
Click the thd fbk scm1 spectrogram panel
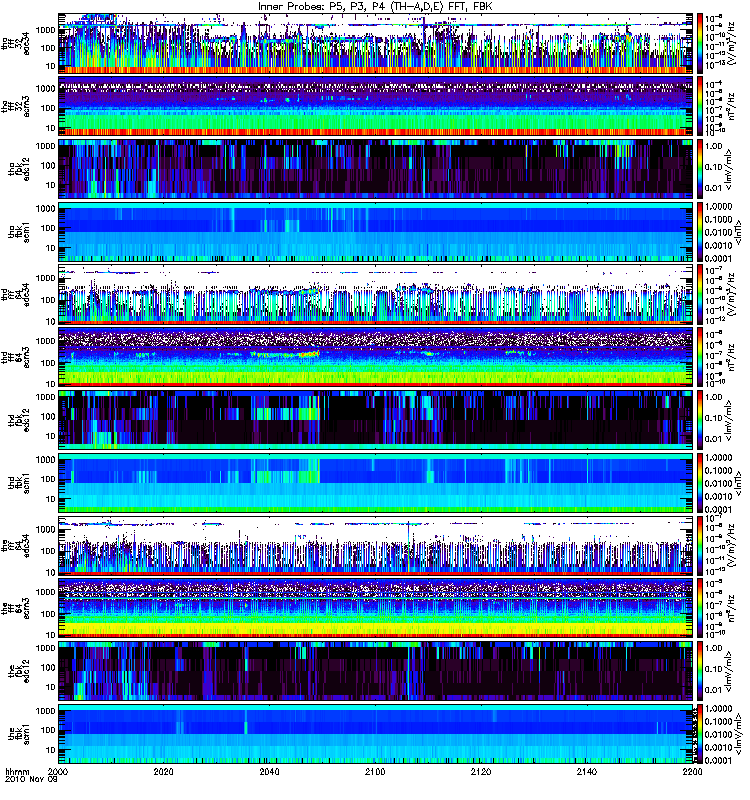tap(376, 482)
